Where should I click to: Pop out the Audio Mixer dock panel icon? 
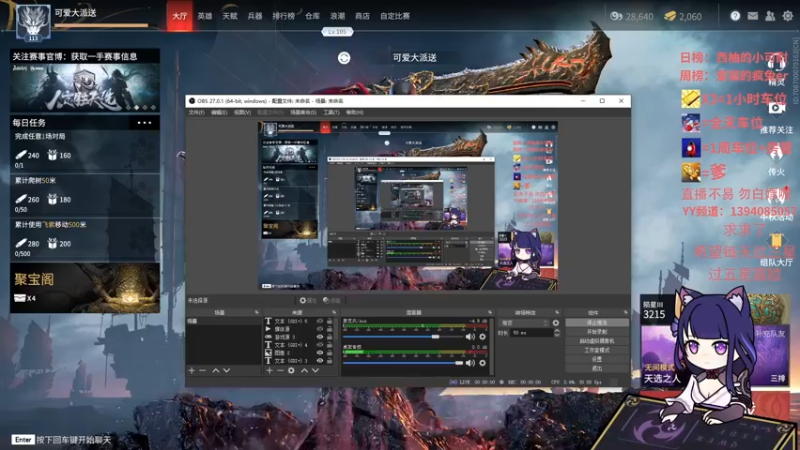point(490,312)
